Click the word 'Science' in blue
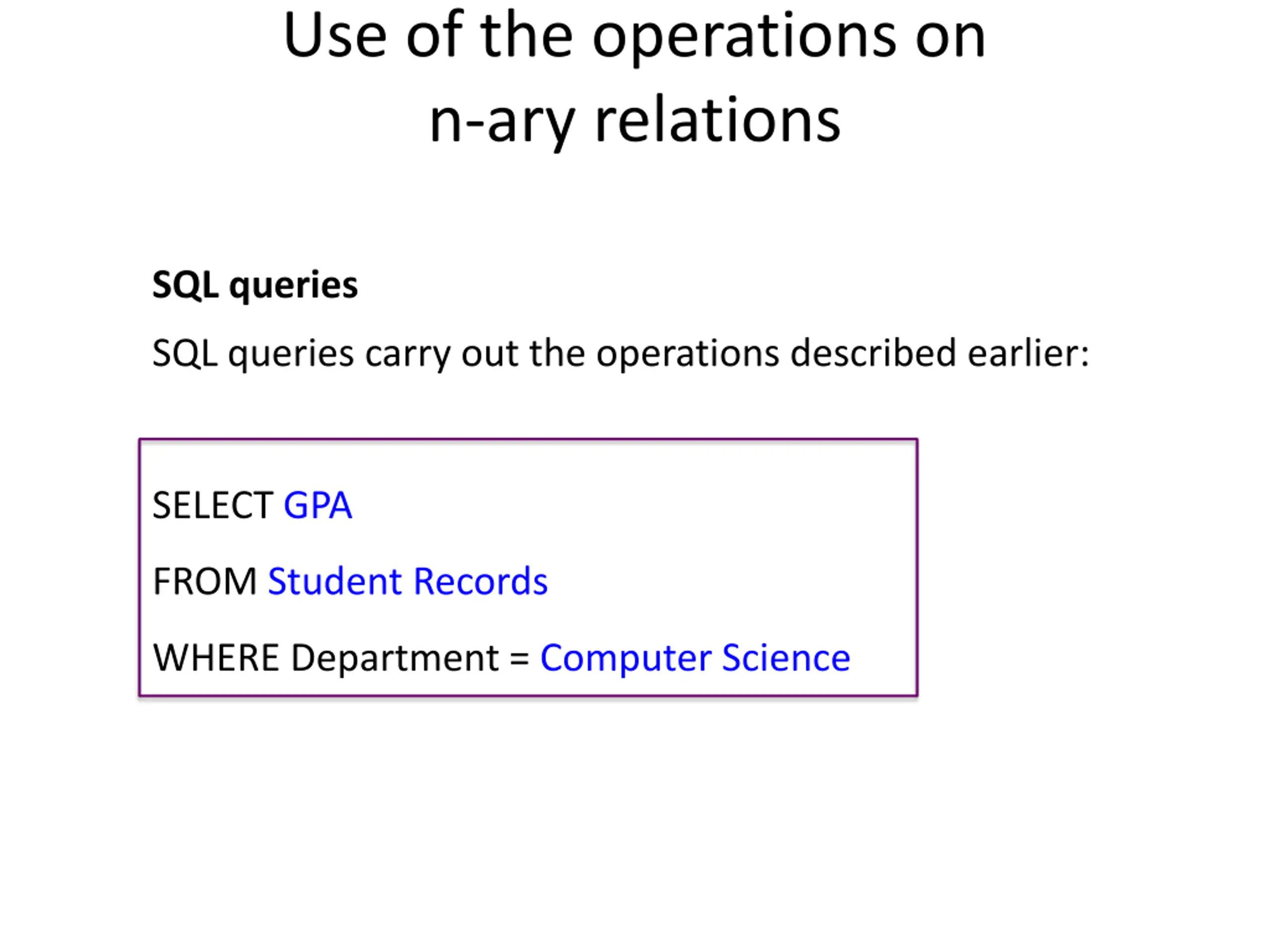 pos(786,657)
